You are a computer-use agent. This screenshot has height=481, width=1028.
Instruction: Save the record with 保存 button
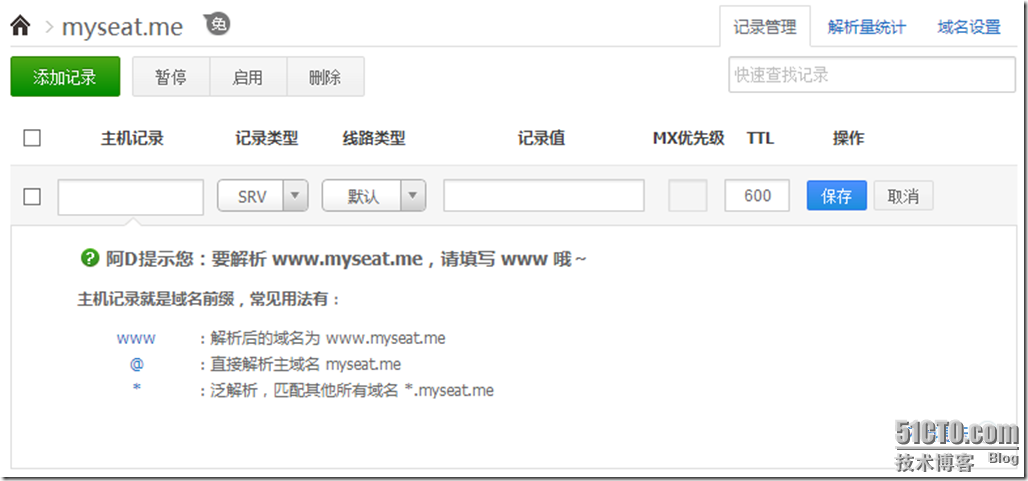coord(837,196)
